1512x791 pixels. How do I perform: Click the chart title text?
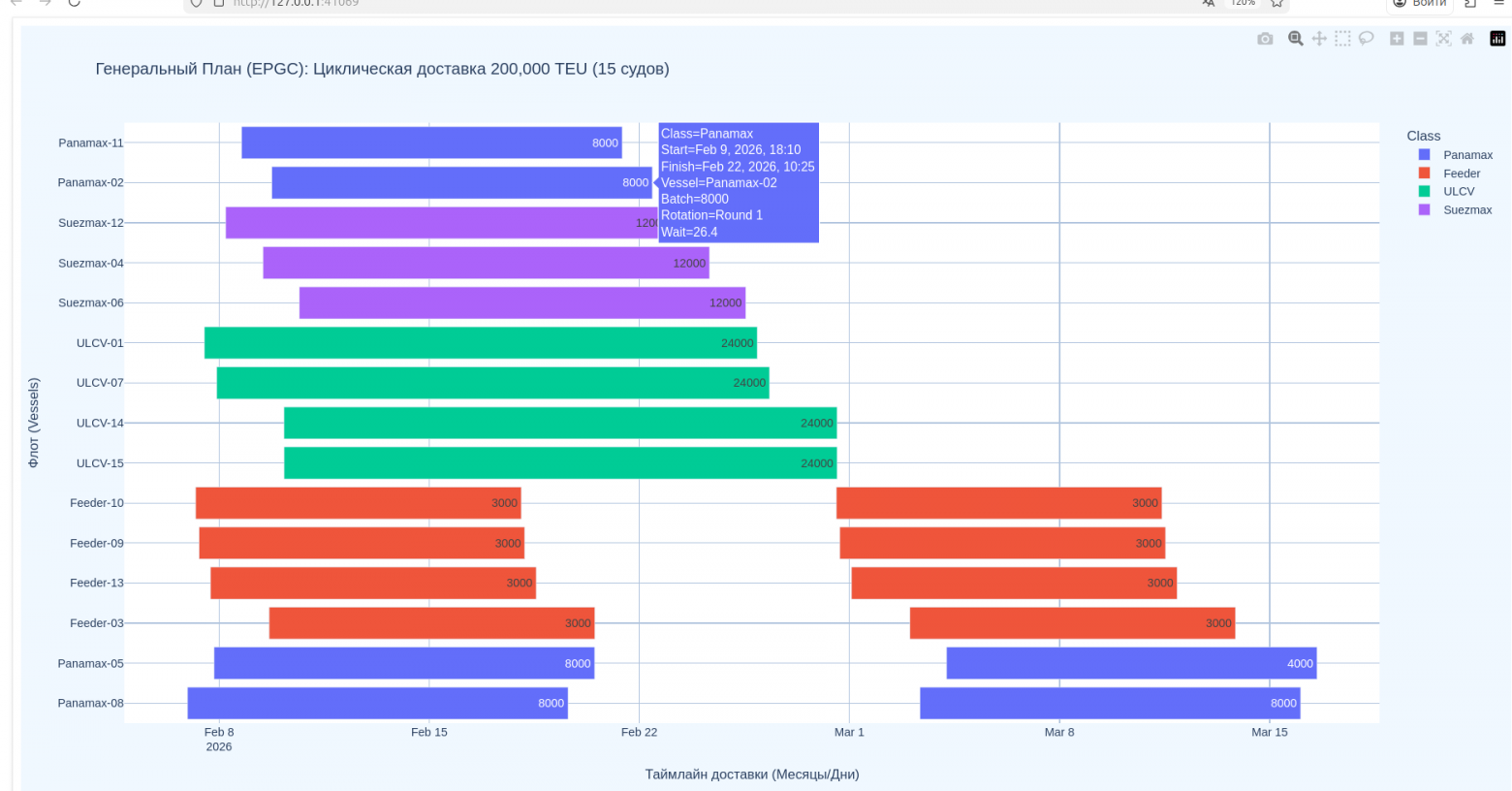[x=382, y=69]
